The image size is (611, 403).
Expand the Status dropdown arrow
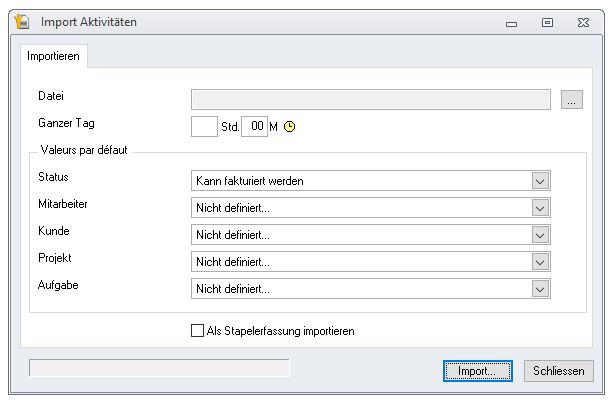pos(540,181)
